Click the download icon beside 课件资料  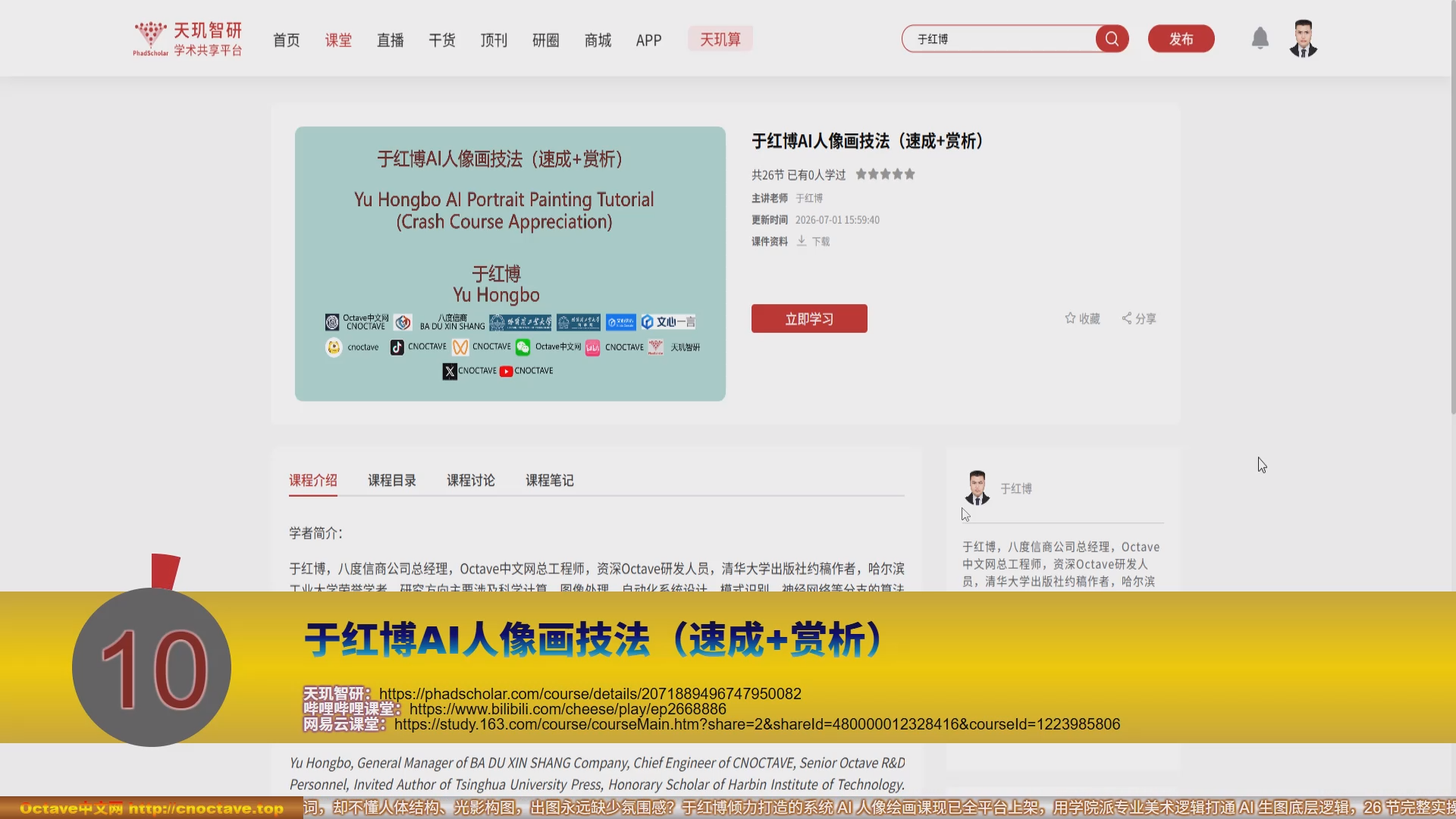[802, 241]
